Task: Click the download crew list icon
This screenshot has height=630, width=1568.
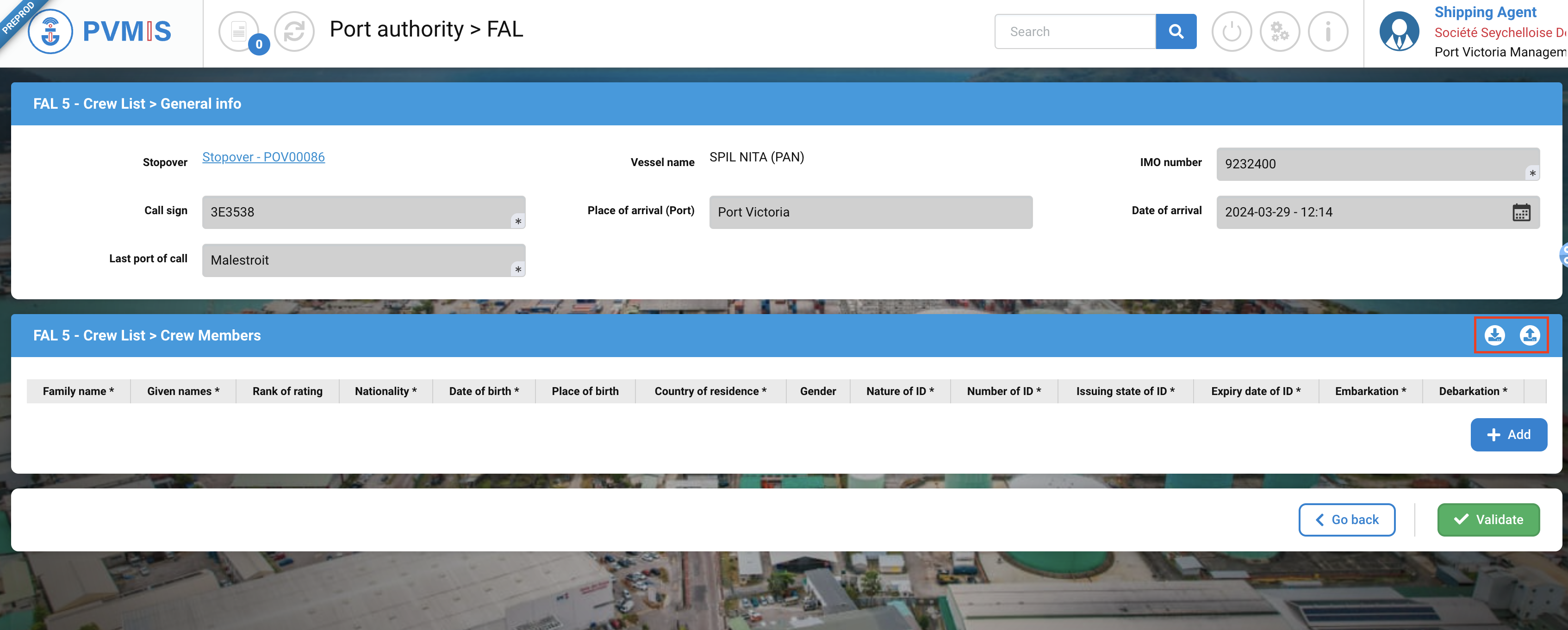Action: 1494,335
